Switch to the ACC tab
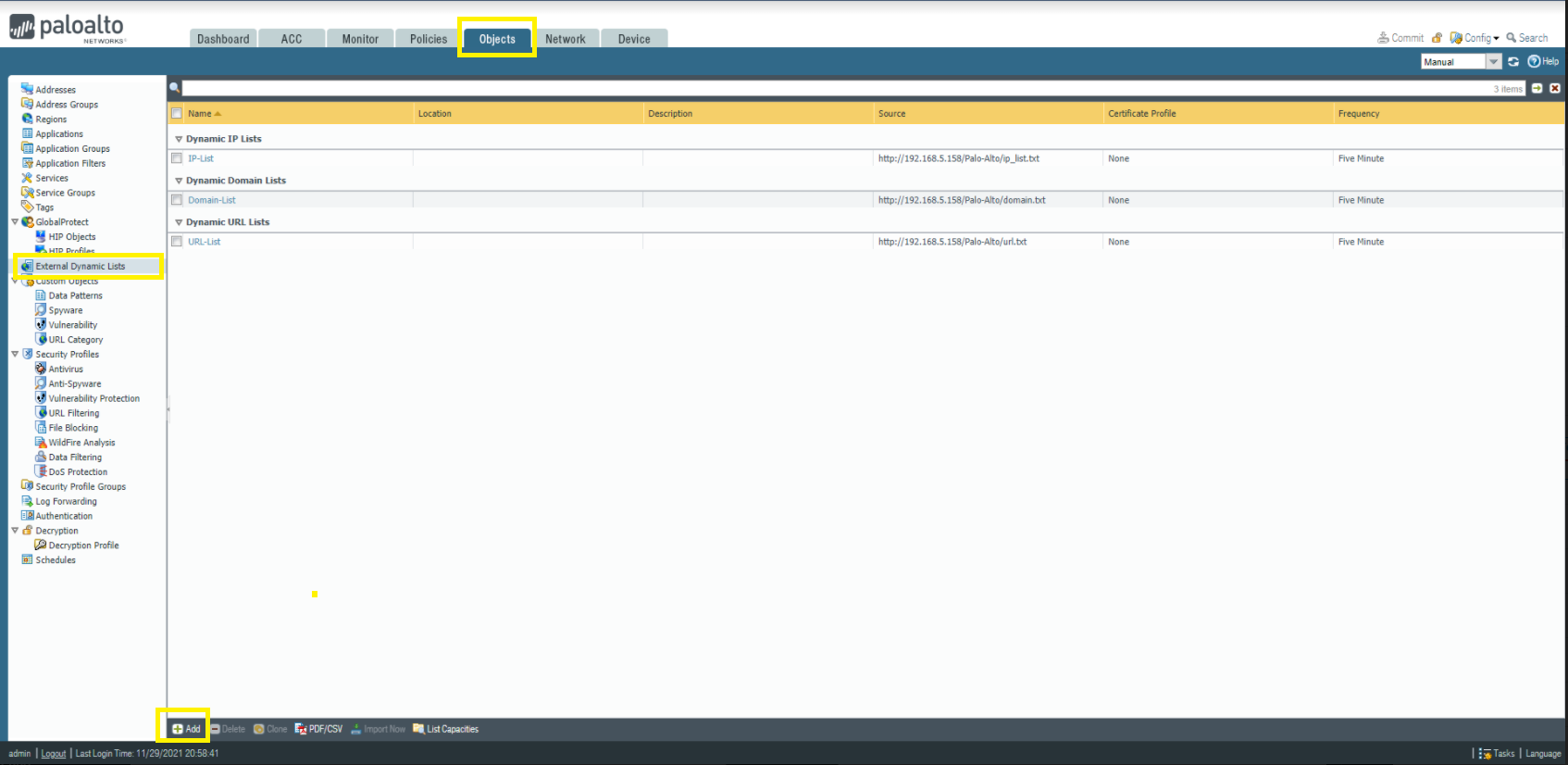1568x765 pixels. click(x=292, y=39)
